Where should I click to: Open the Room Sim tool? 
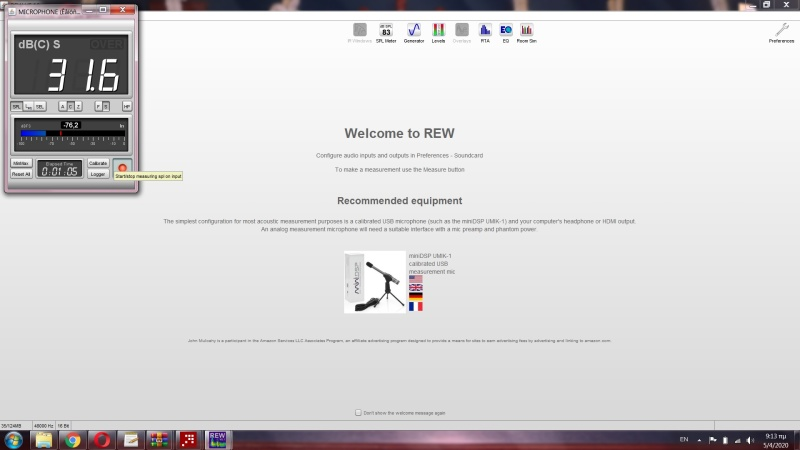(x=526, y=32)
